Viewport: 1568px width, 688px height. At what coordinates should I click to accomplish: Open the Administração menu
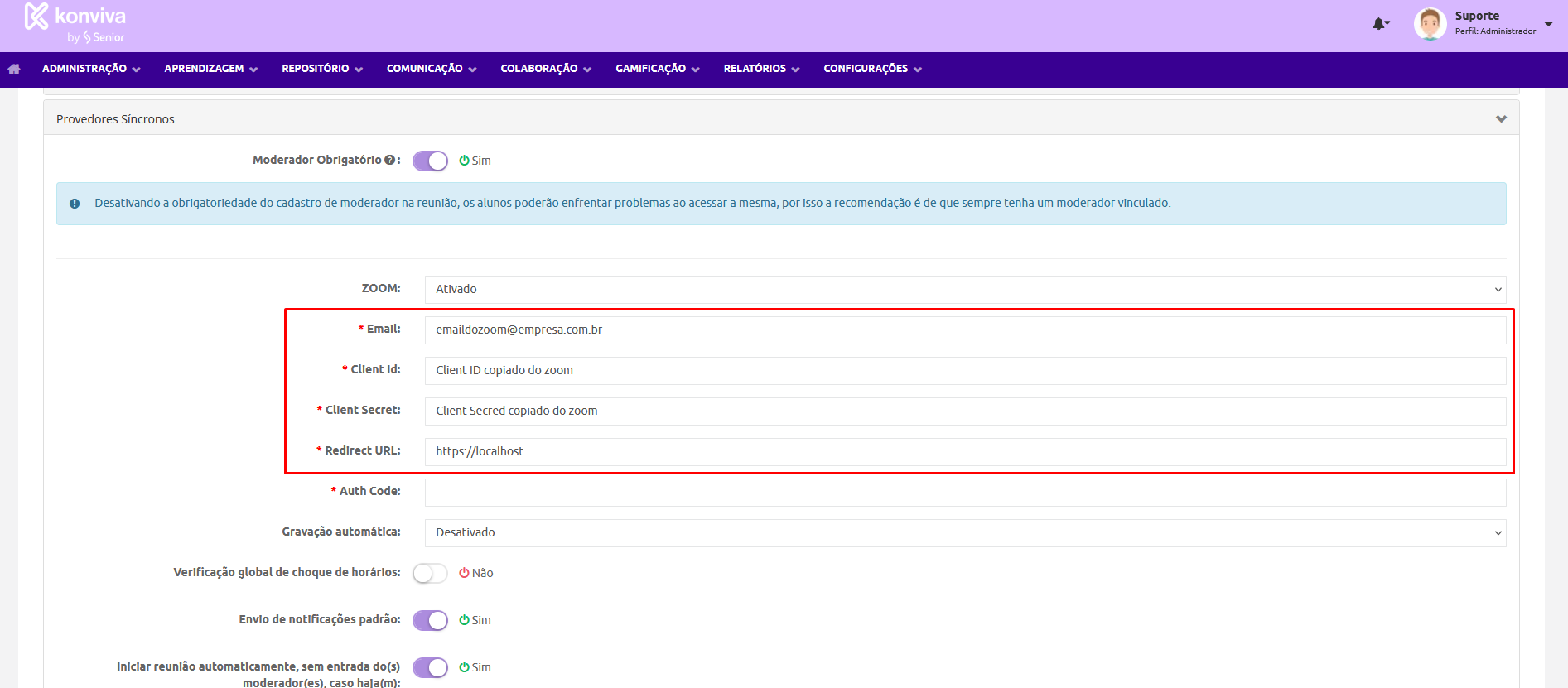91,69
